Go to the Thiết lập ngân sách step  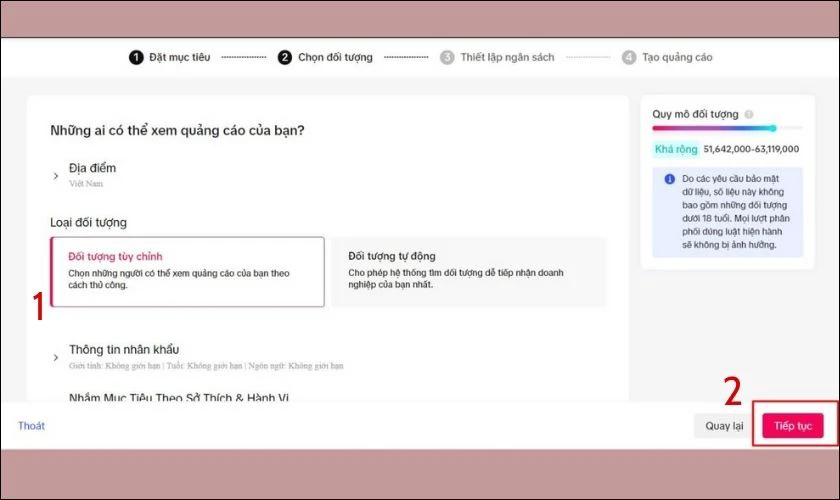click(507, 57)
